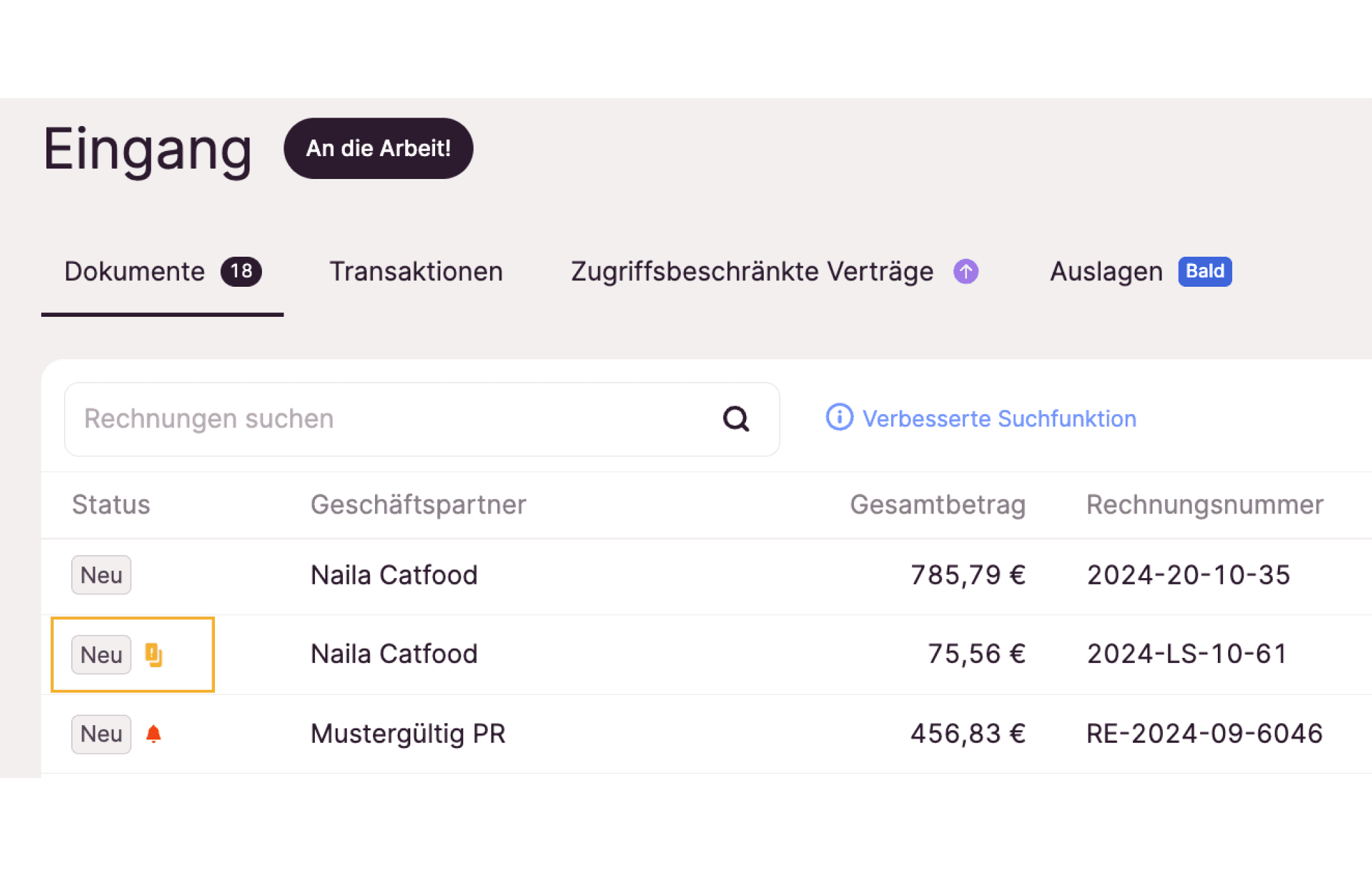Toggle the Neu status on the first Naila Catfood row

point(101,575)
